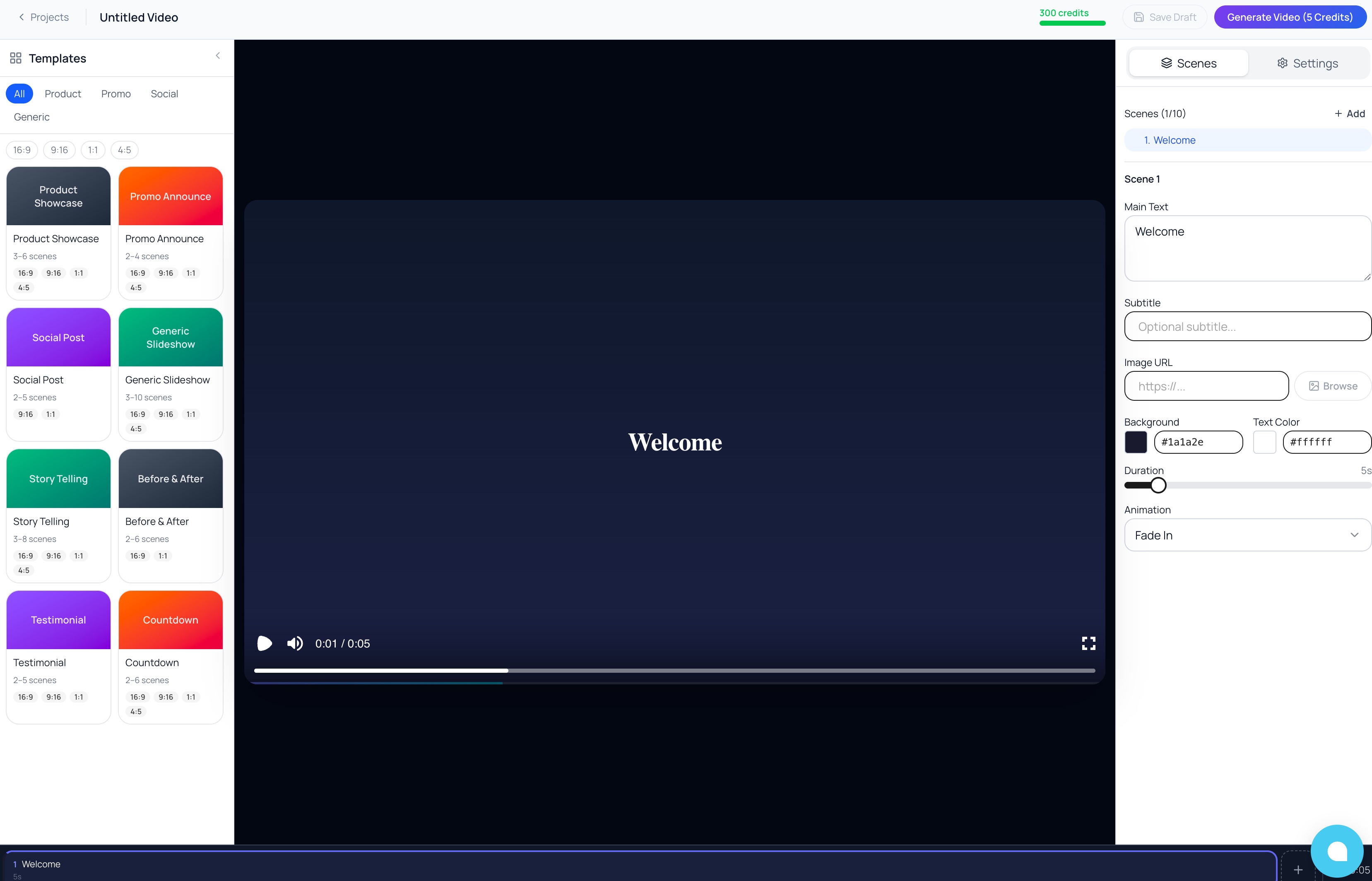Screen dimensions: 1372x881
Task: Filter templates by 16:9 ratio
Action: point(22,150)
